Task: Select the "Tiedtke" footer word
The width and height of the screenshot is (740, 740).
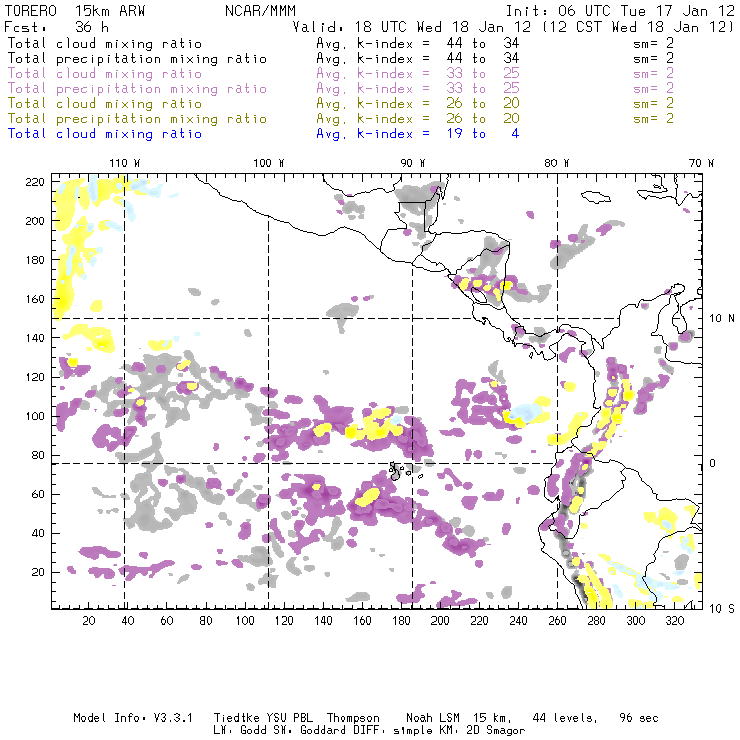Action: coord(237,718)
